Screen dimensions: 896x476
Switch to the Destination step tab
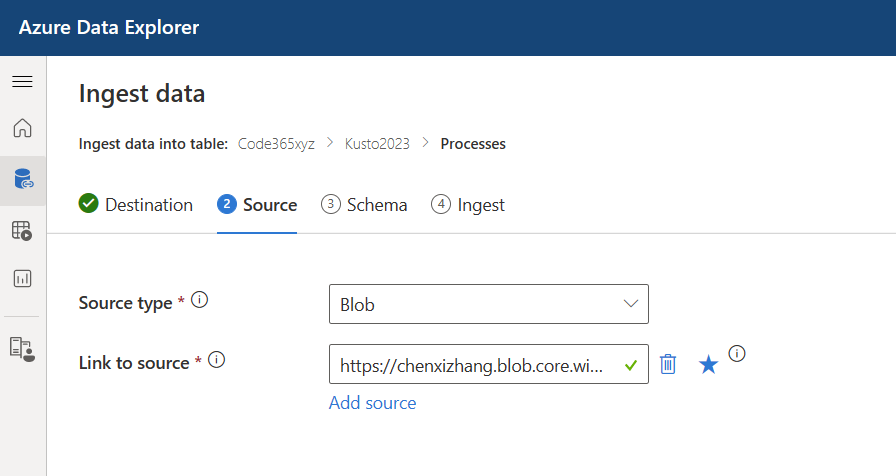[x=135, y=205]
